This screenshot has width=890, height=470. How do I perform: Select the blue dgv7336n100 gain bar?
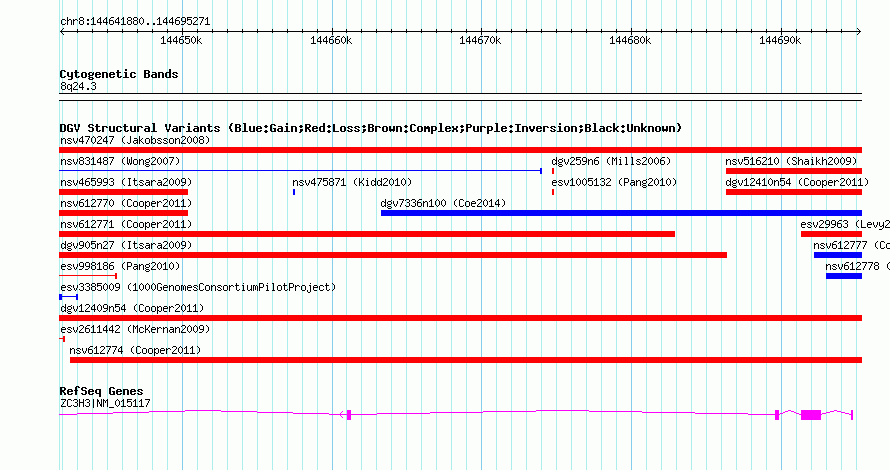(x=622, y=213)
